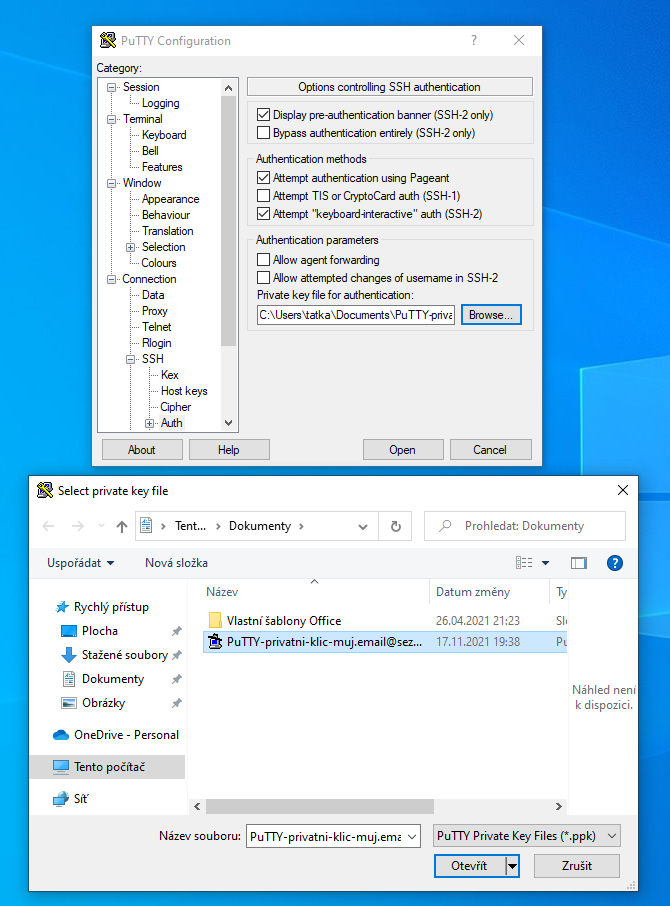Image resolution: width=670 pixels, height=906 pixels.
Task: Click Rychlý přístup star icon
Action: coord(62,607)
